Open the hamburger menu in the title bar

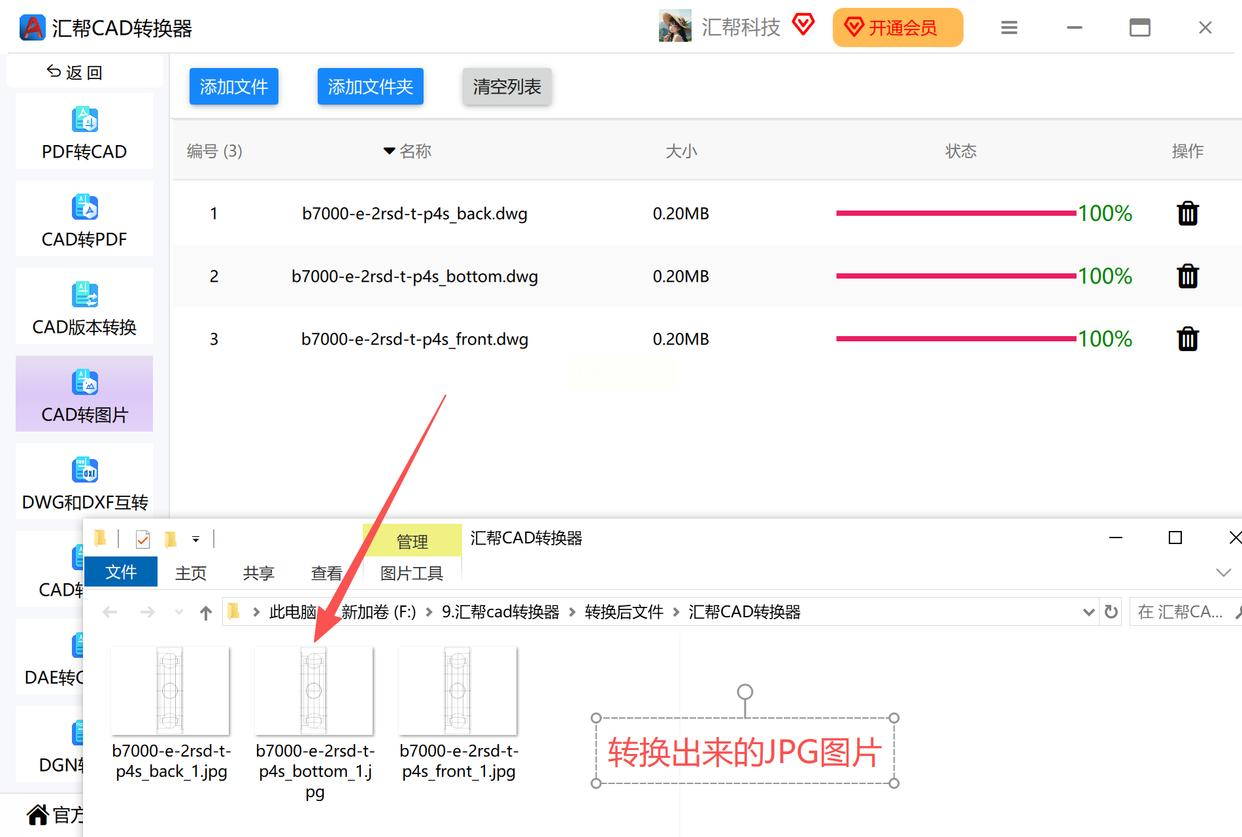tap(1009, 28)
